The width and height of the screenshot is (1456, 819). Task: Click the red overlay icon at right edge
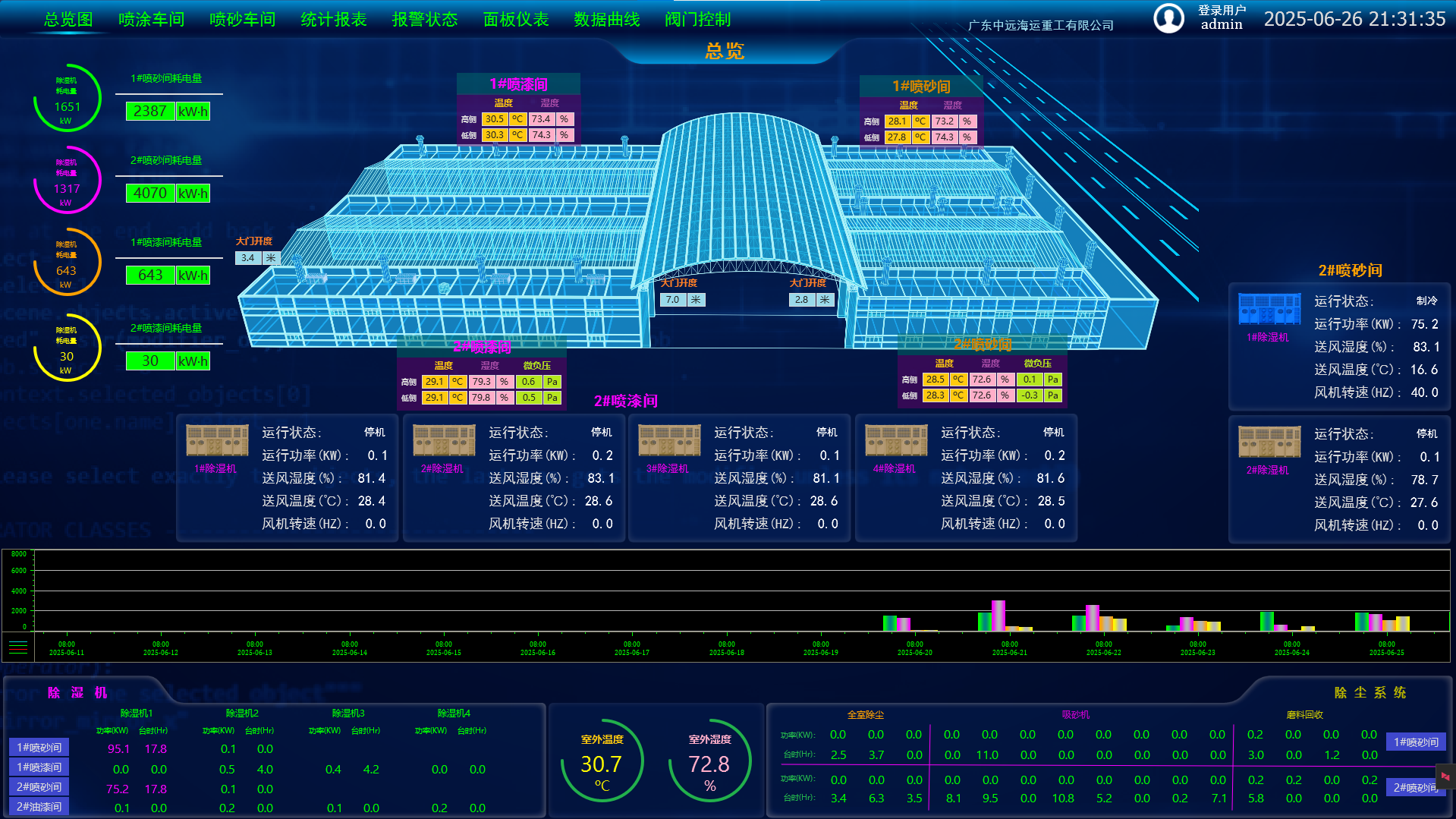1445,776
